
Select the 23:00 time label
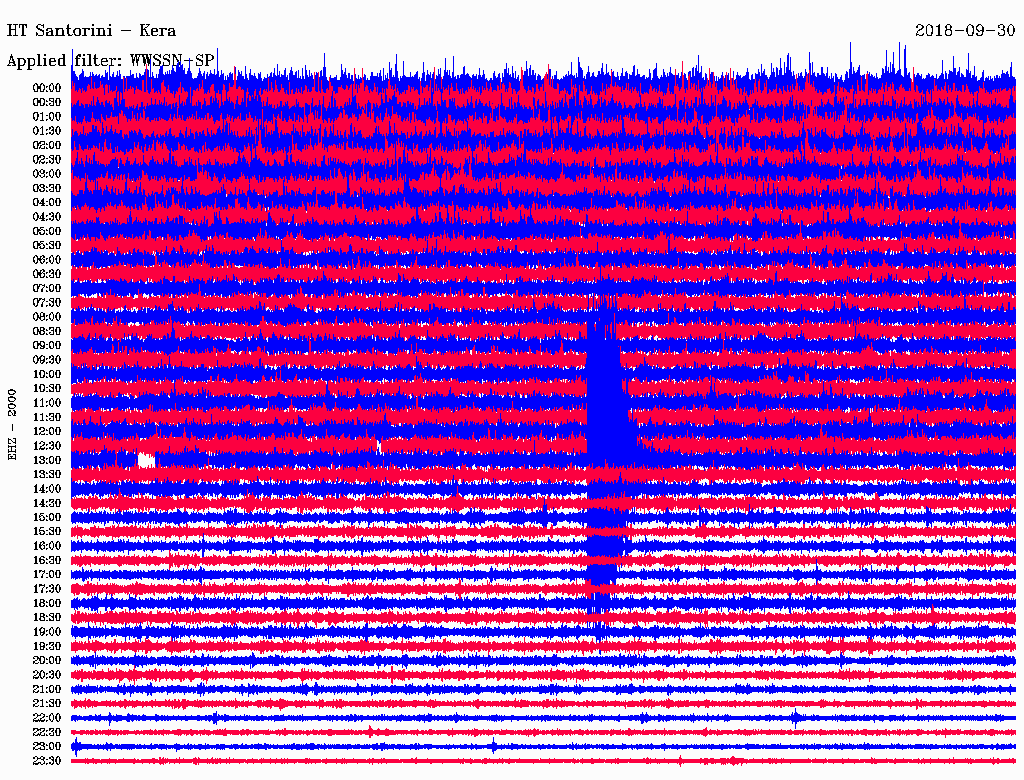(47, 747)
